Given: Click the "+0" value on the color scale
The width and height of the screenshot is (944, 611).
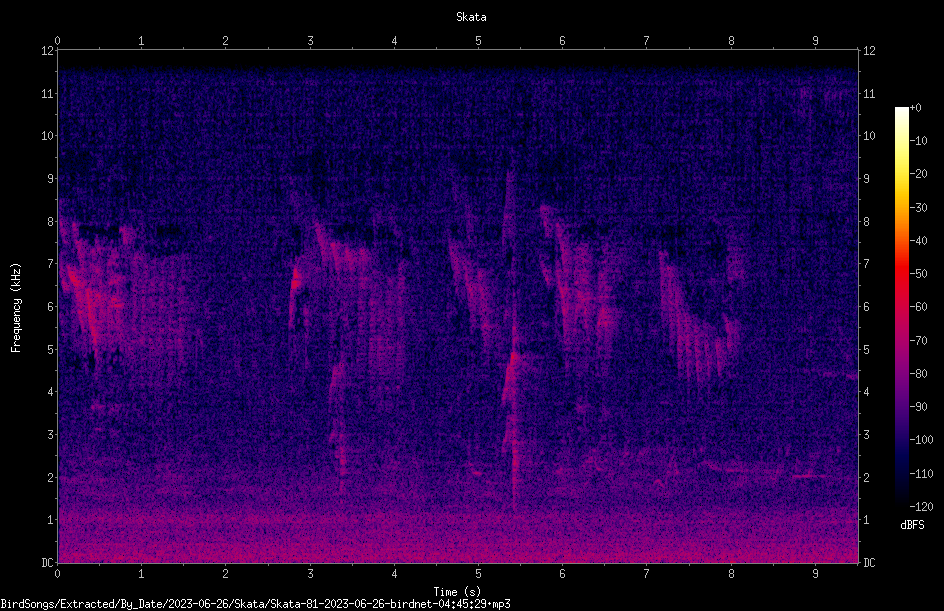Looking at the screenshot, I should pyautogui.click(x=915, y=108).
